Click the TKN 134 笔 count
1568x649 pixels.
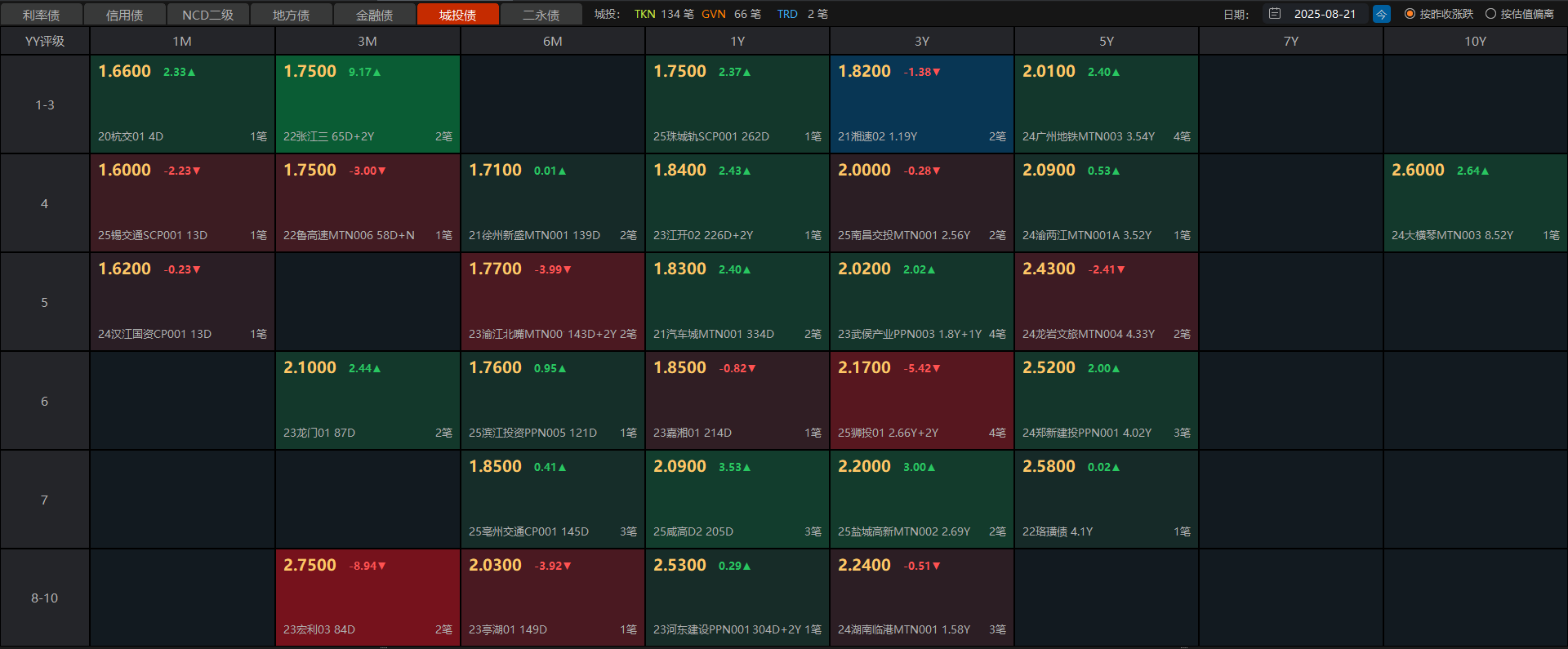[x=664, y=14]
